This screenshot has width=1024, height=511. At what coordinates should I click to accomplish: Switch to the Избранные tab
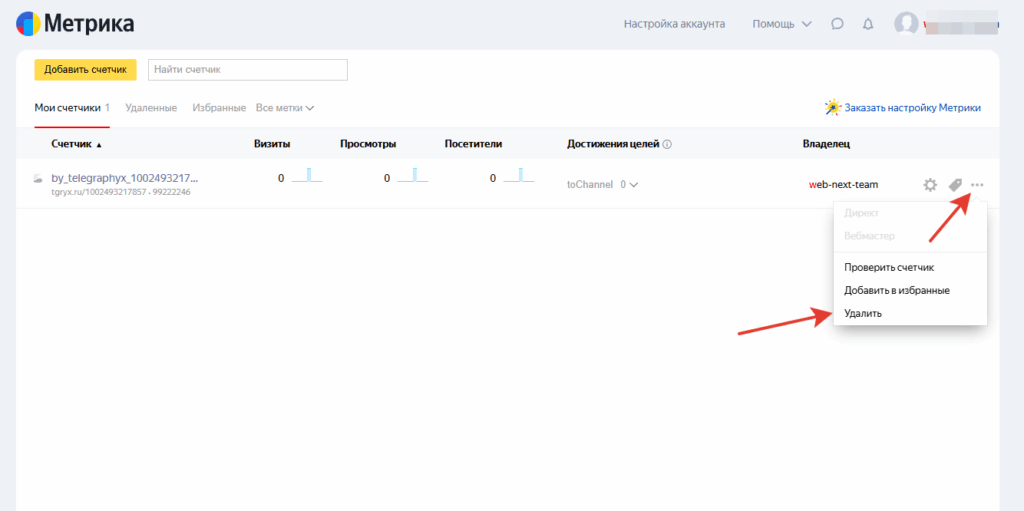click(x=218, y=108)
